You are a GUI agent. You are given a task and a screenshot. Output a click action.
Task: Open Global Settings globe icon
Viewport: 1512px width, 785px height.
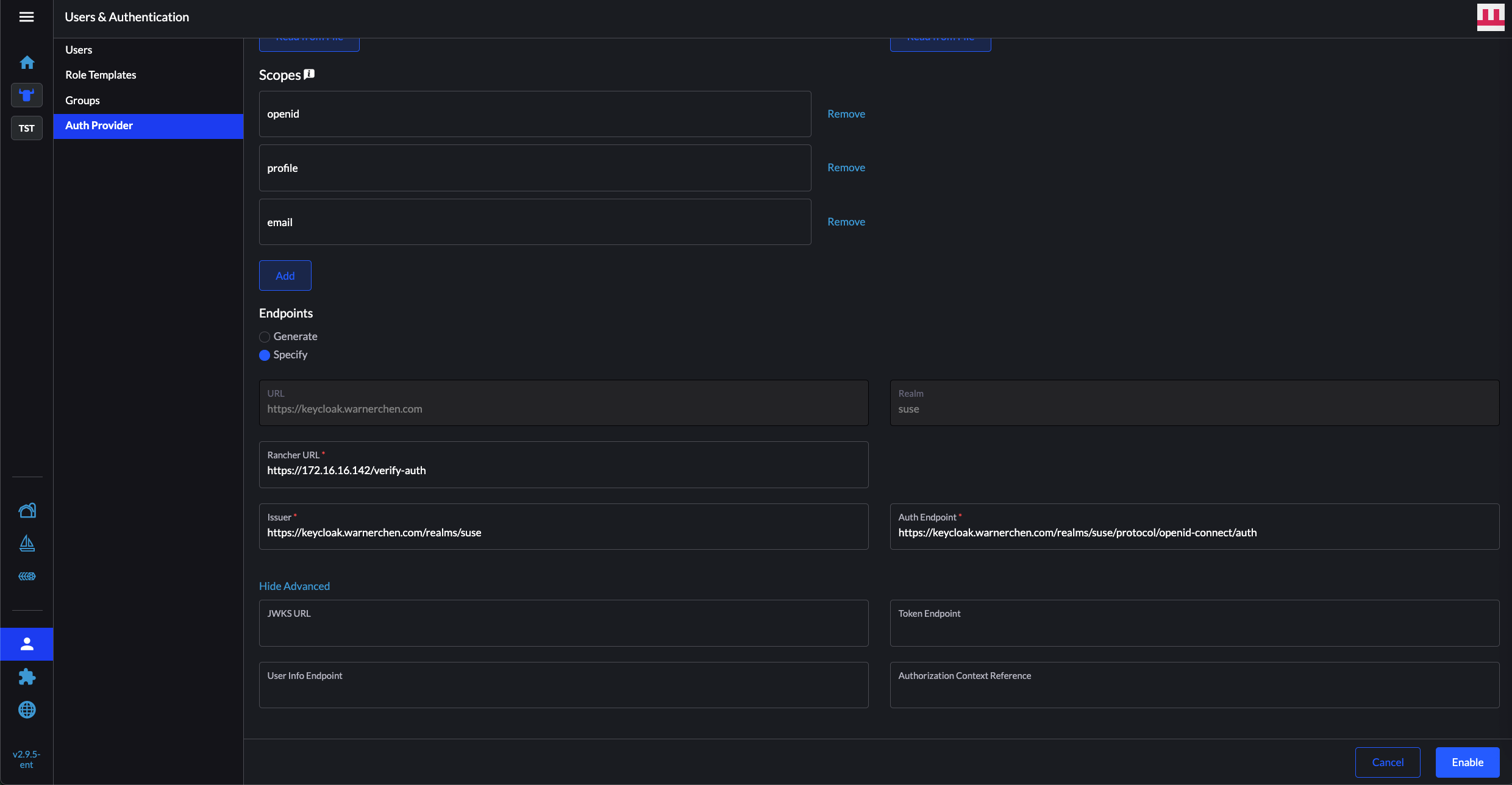pyautogui.click(x=27, y=709)
